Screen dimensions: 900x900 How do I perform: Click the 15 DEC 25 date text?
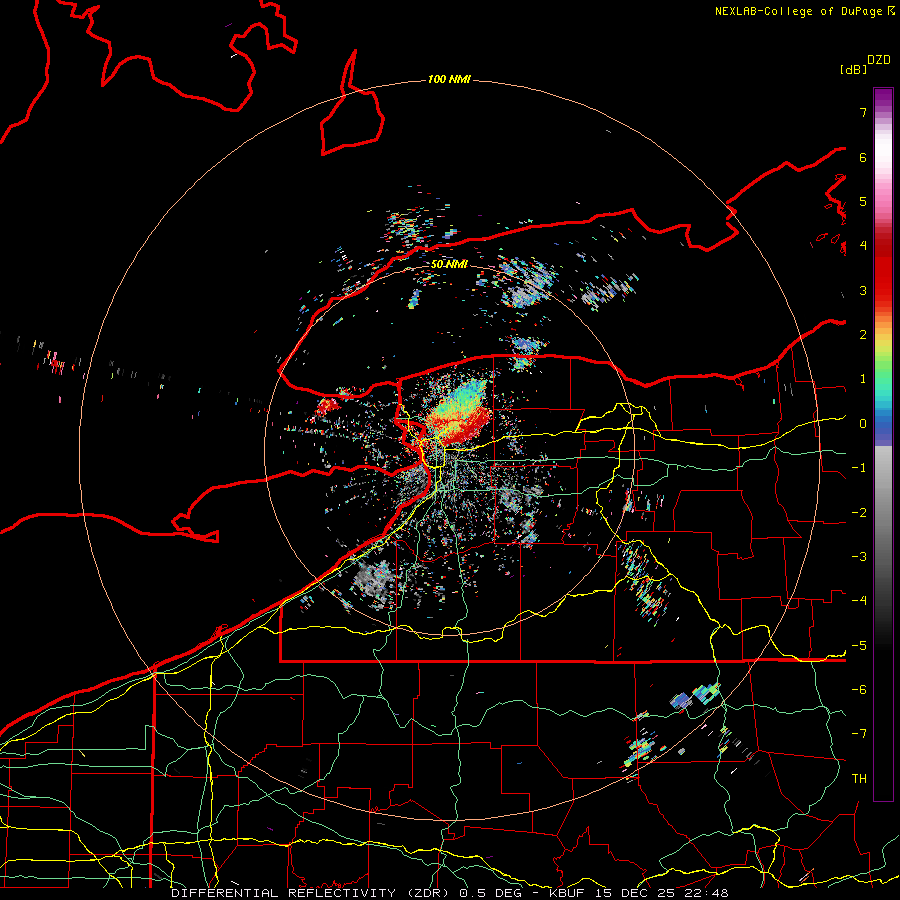(x=634, y=893)
